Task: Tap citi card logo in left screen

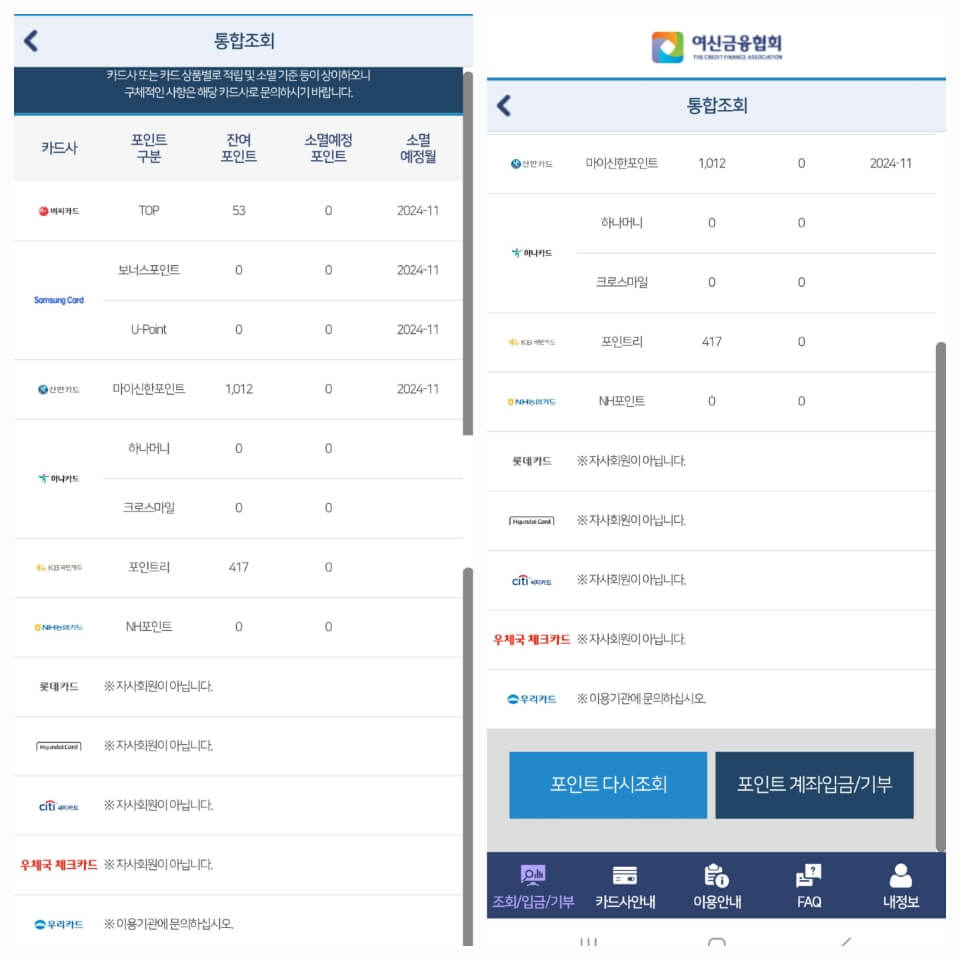Action: [x=59, y=806]
